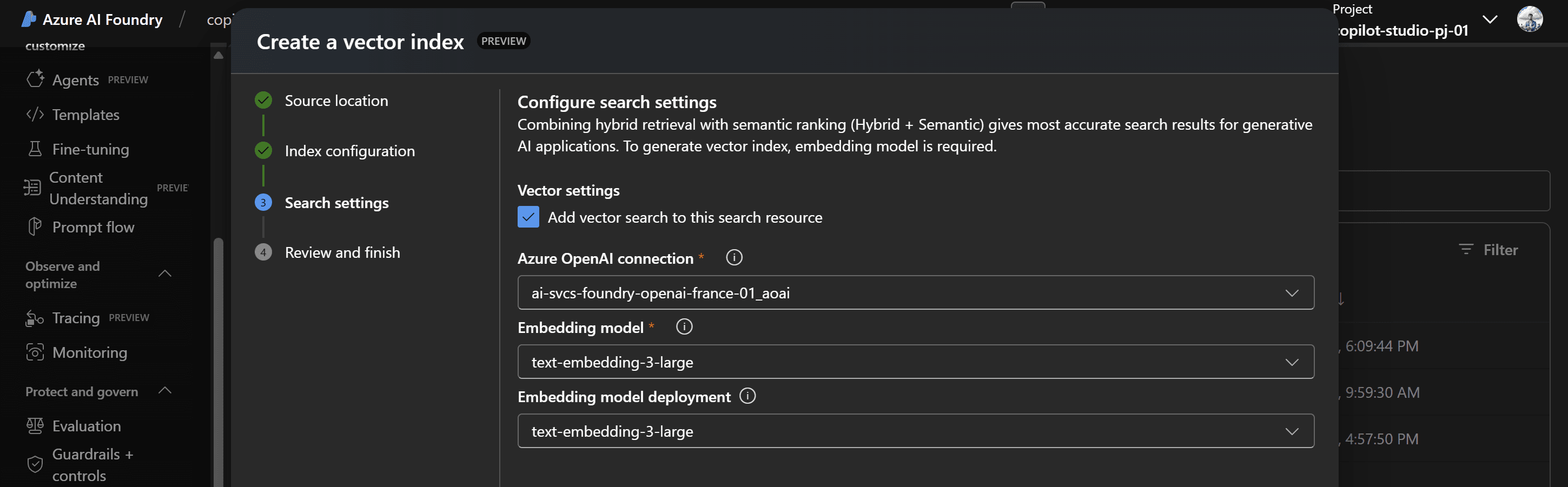Click the Azure OpenAI connection info icon

[734, 258]
